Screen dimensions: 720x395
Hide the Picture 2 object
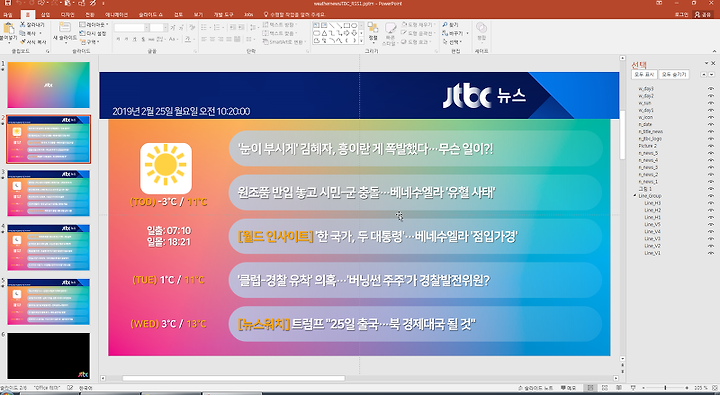711,146
